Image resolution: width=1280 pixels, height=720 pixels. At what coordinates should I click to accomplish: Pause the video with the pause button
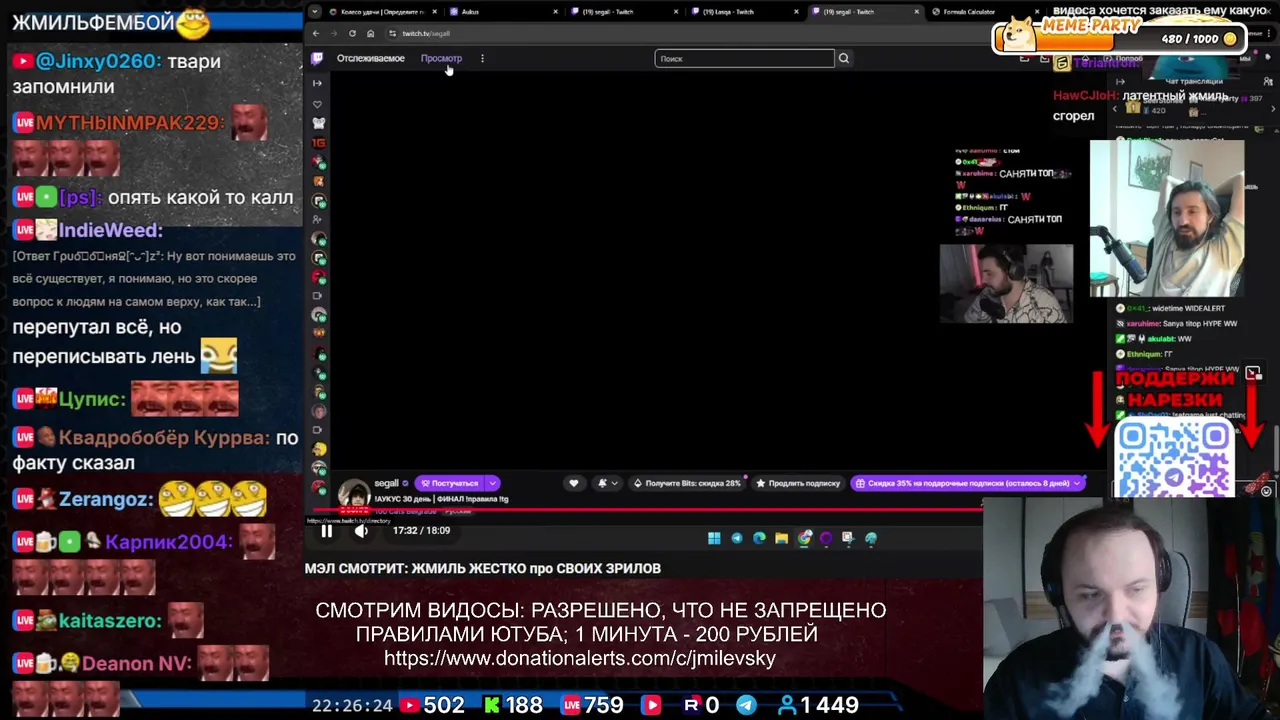[x=326, y=531]
